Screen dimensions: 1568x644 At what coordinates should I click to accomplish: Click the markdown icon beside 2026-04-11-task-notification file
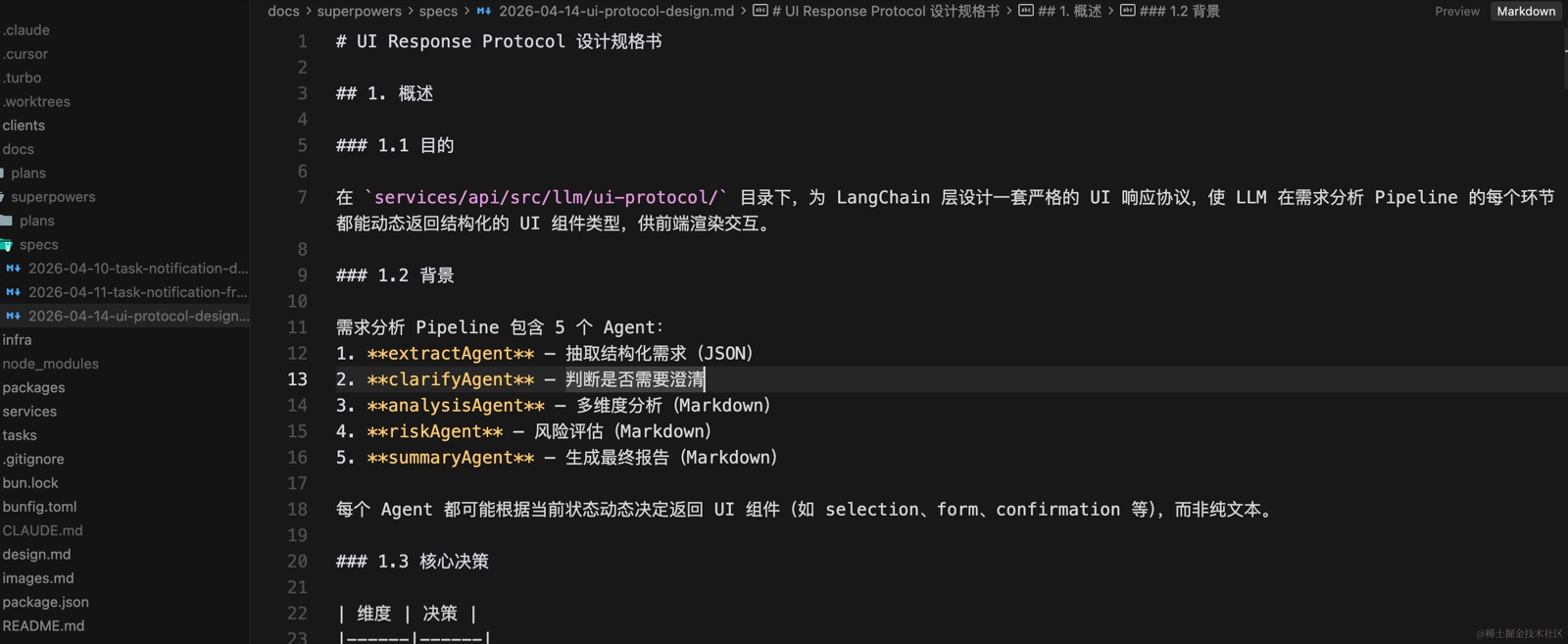(x=13, y=292)
